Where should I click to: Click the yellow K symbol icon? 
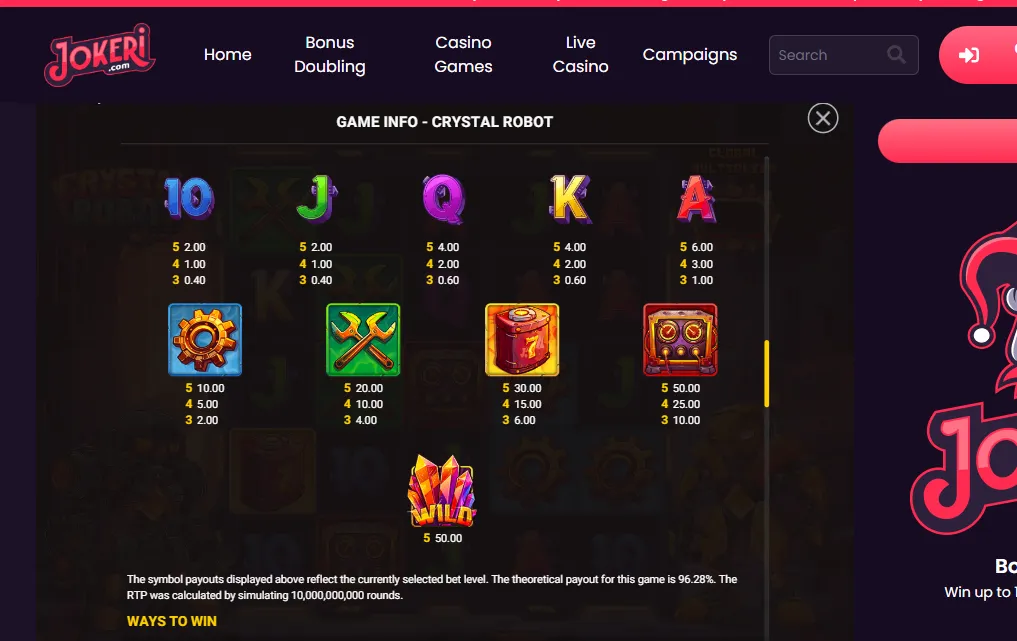570,199
